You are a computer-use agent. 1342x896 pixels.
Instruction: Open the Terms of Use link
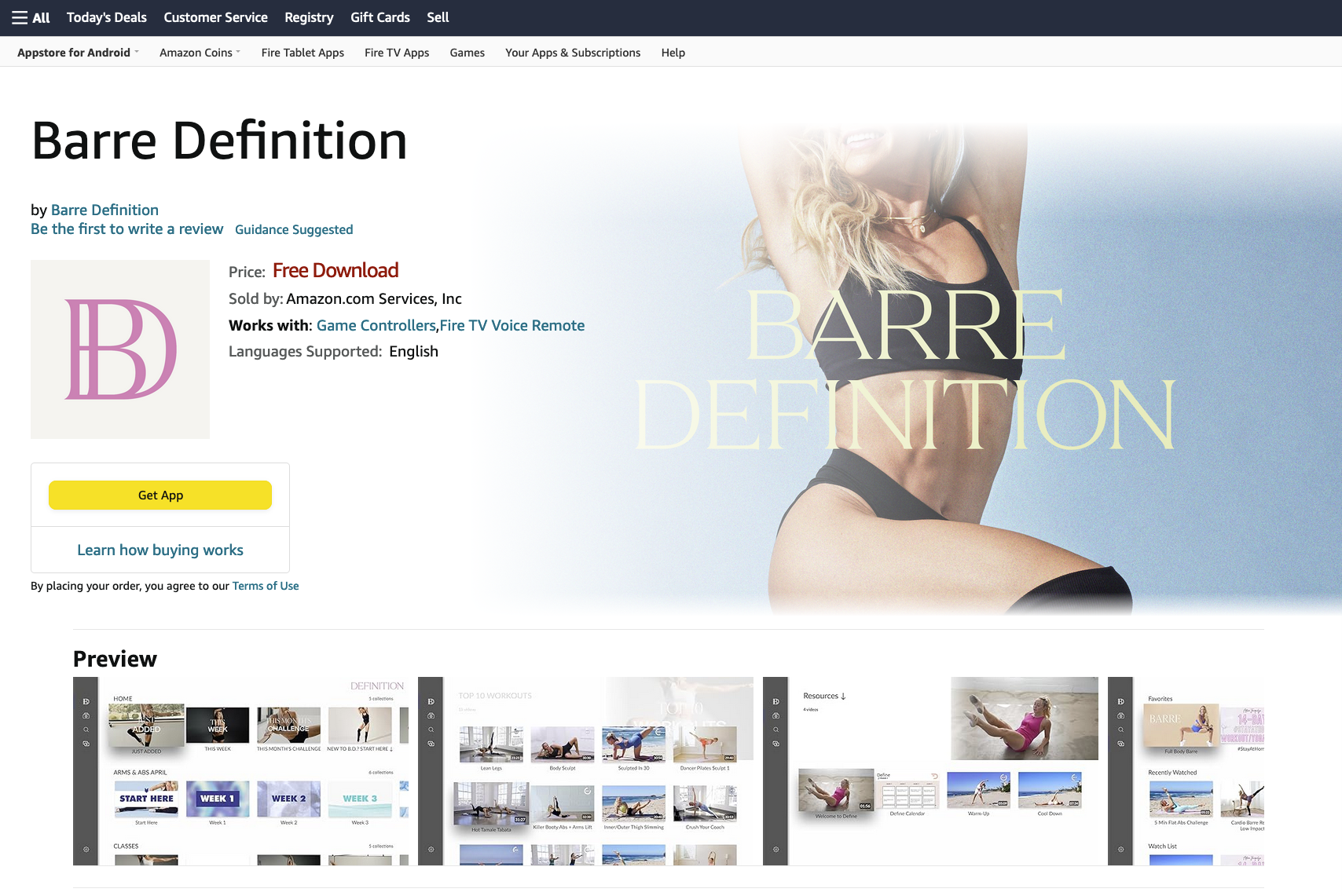click(266, 586)
